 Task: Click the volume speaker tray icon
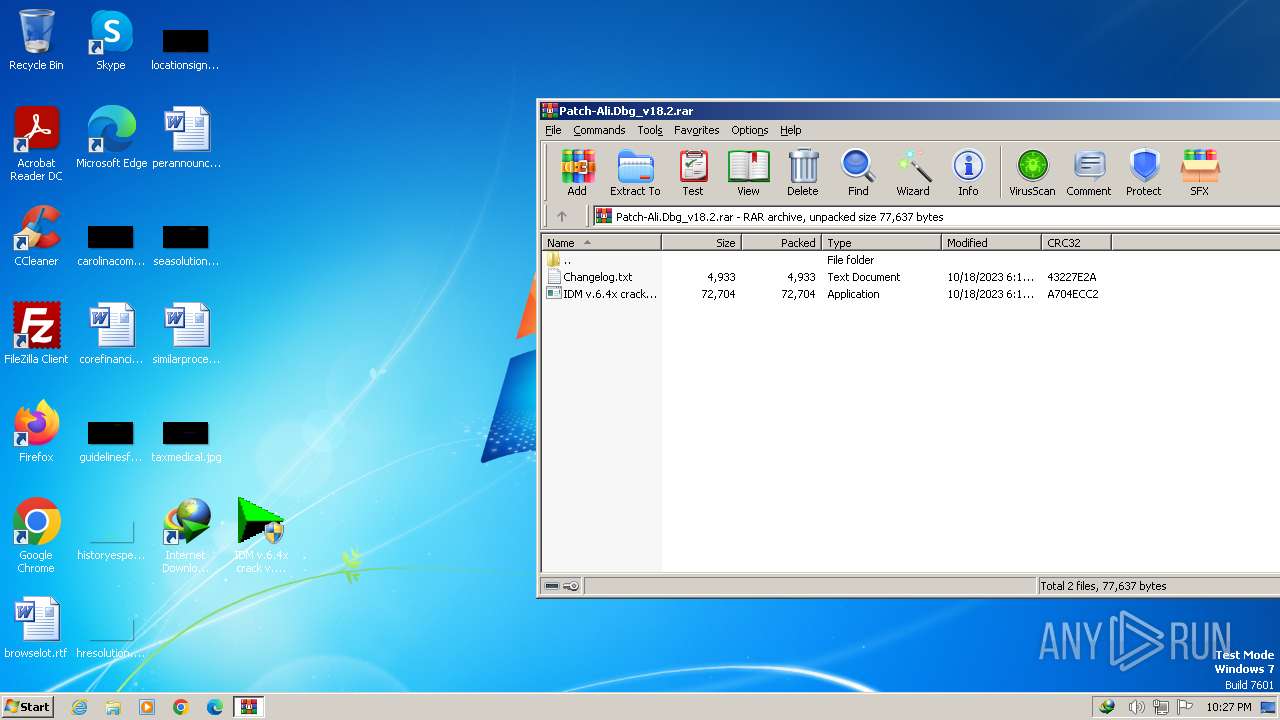point(1135,707)
